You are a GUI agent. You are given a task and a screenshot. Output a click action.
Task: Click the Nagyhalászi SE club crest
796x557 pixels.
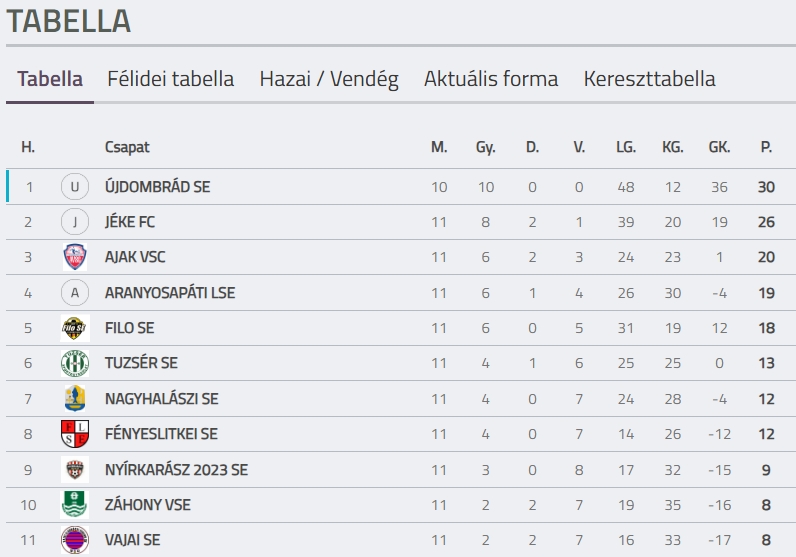pos(75,399)
